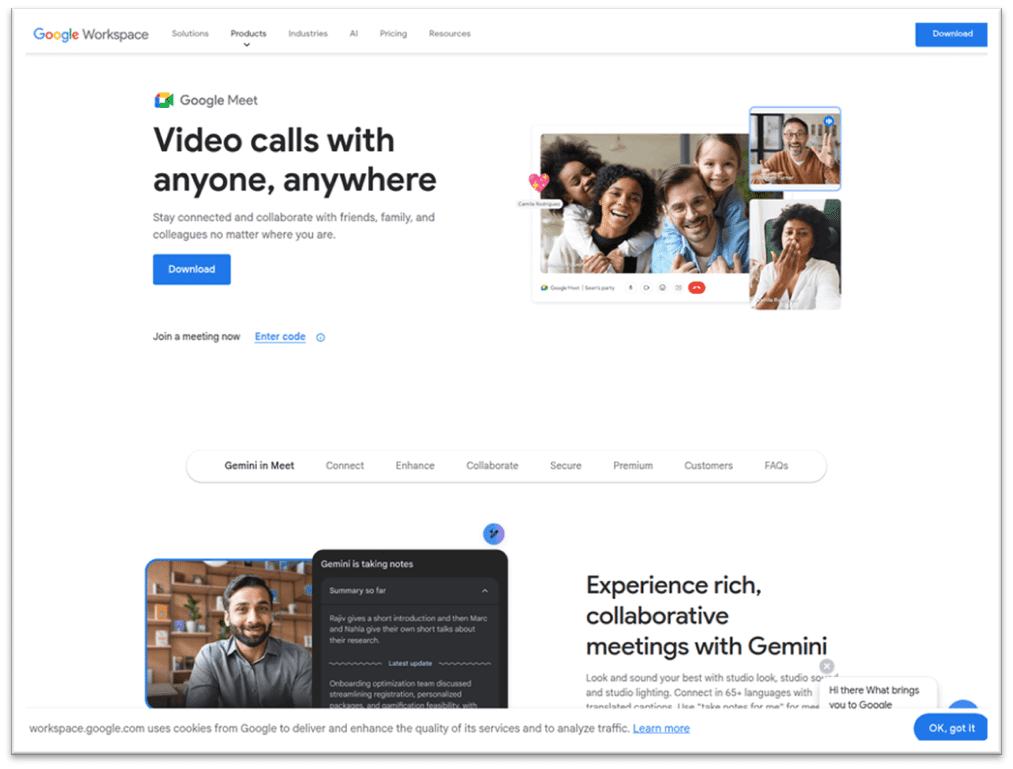Screen dimensions: 1013x769
Task: Click the info icon beside Enter code
Action: (x=320, y=337)
